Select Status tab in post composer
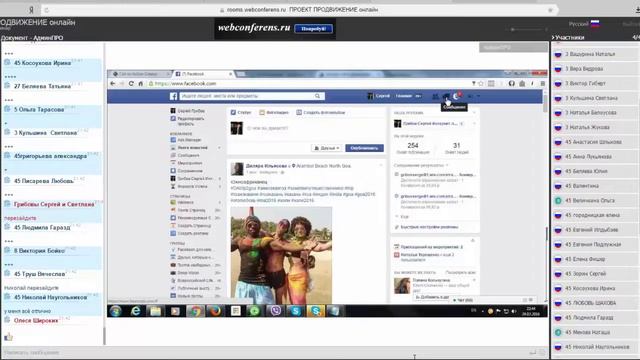Image resolution: width=640 pixels, height=360 pixels. [241, 112]
